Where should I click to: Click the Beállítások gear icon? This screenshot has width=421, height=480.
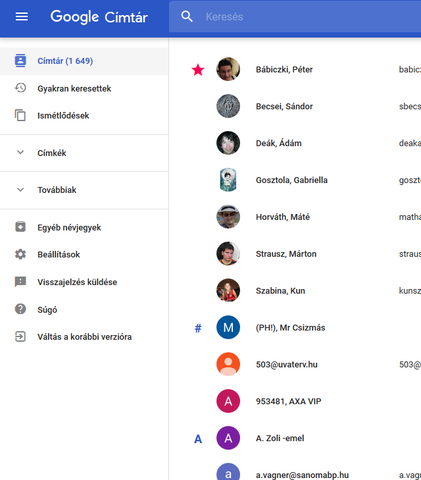point(20,254)
